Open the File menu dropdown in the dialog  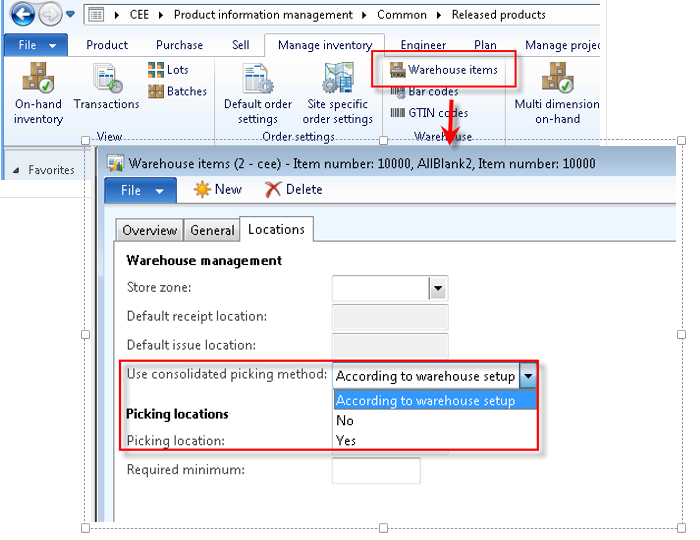pos(140,190)
